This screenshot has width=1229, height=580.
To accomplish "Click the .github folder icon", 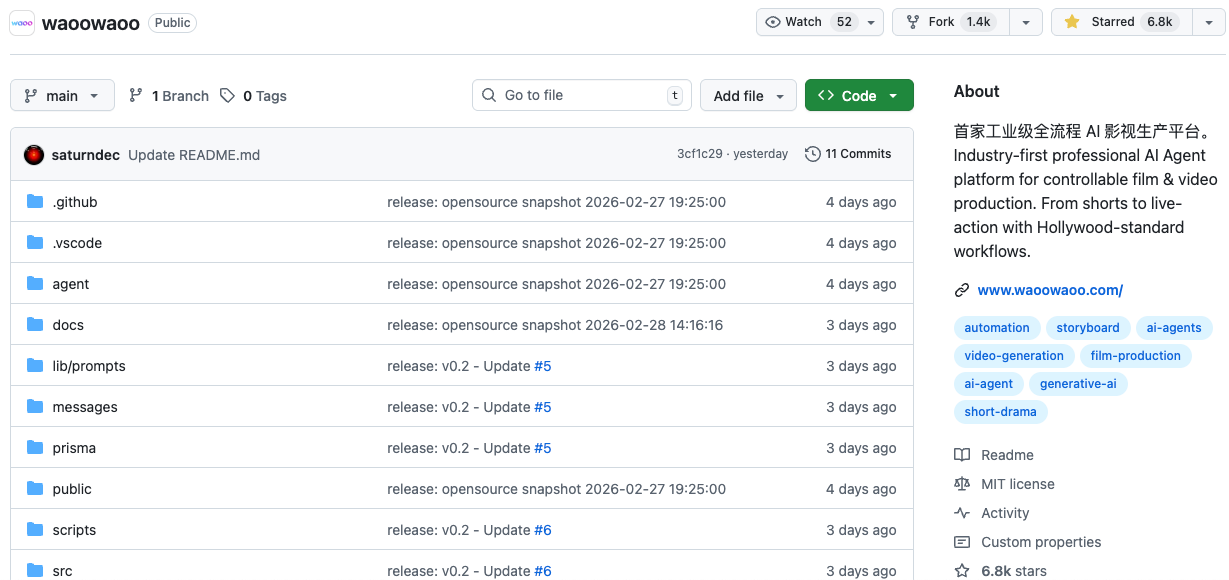I will pos(35,202).
